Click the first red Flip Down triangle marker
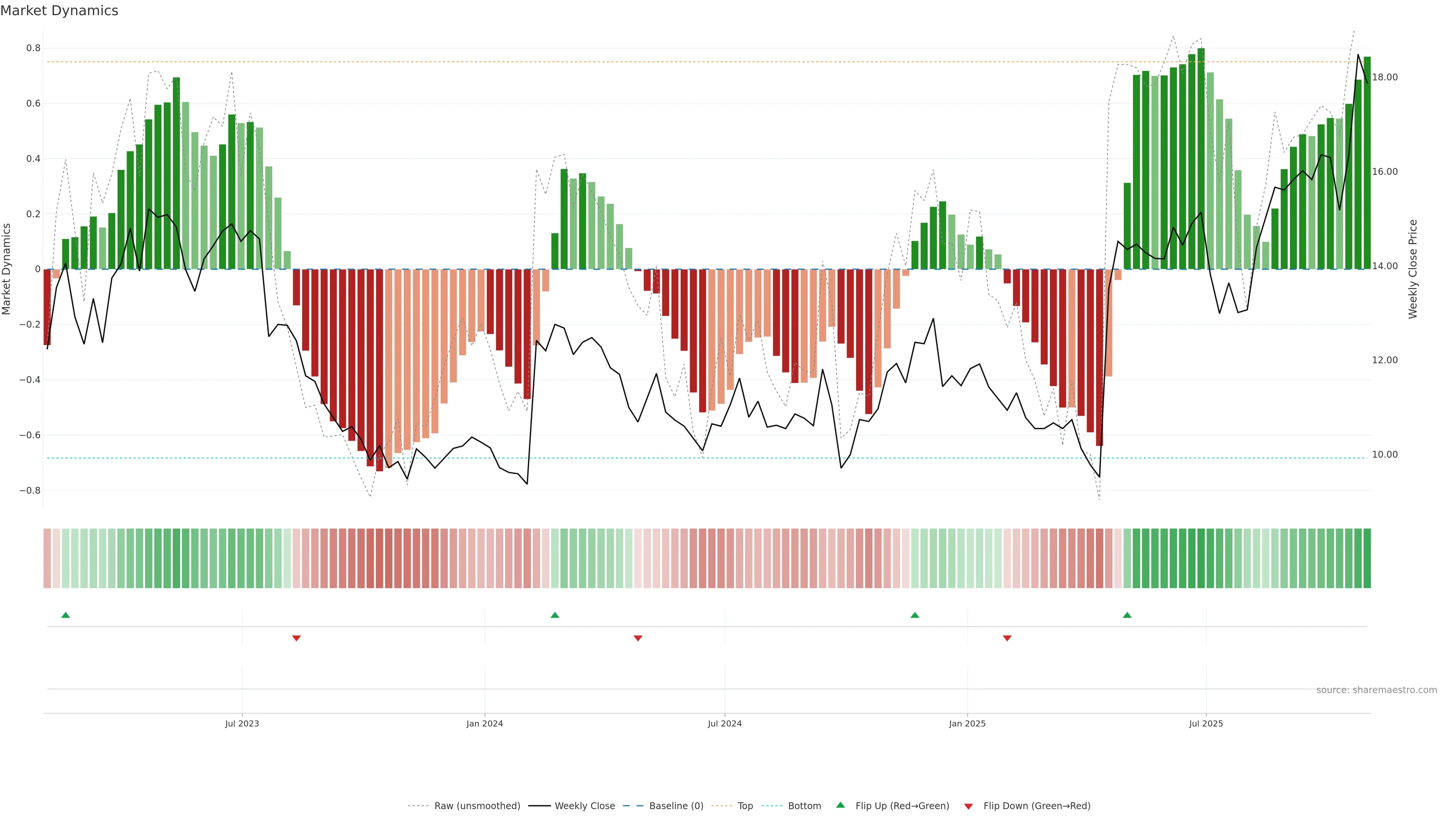1456x819 pixels. (296, 638)
